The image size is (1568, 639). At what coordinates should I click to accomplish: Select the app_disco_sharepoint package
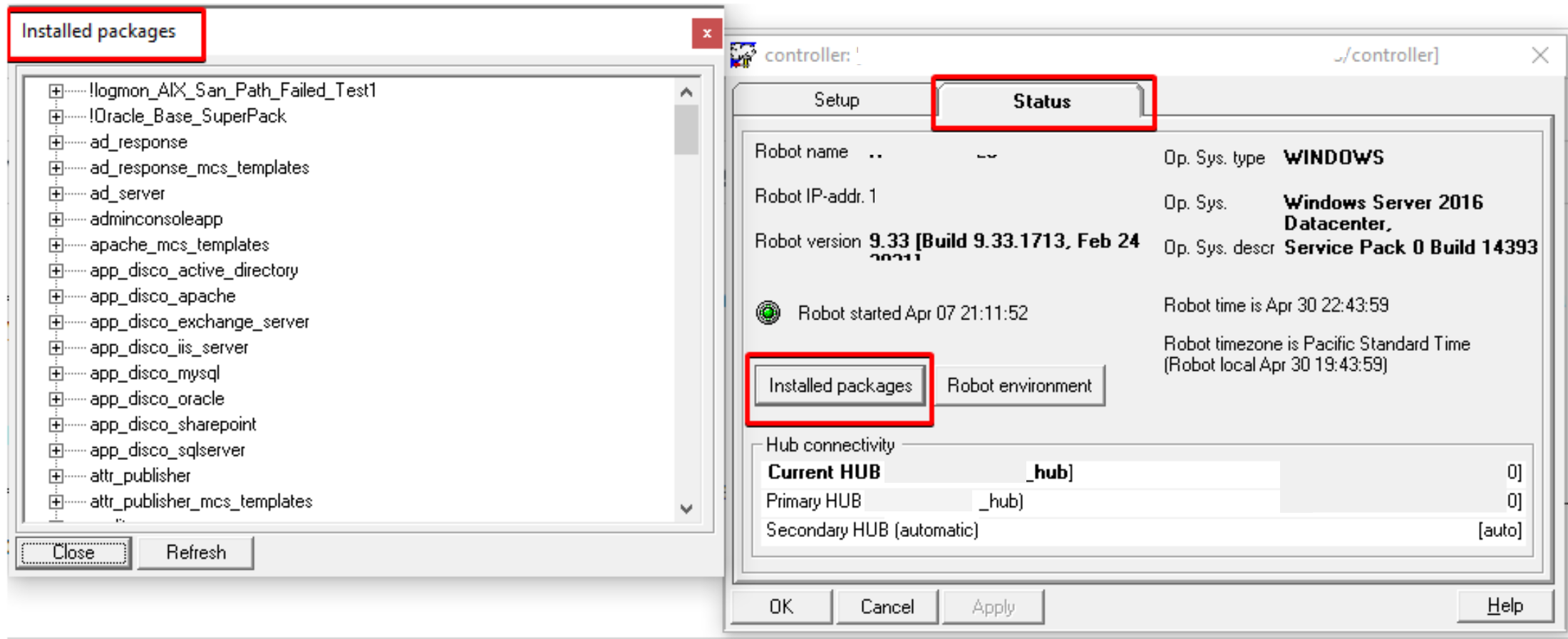click(x=173, y=424)
